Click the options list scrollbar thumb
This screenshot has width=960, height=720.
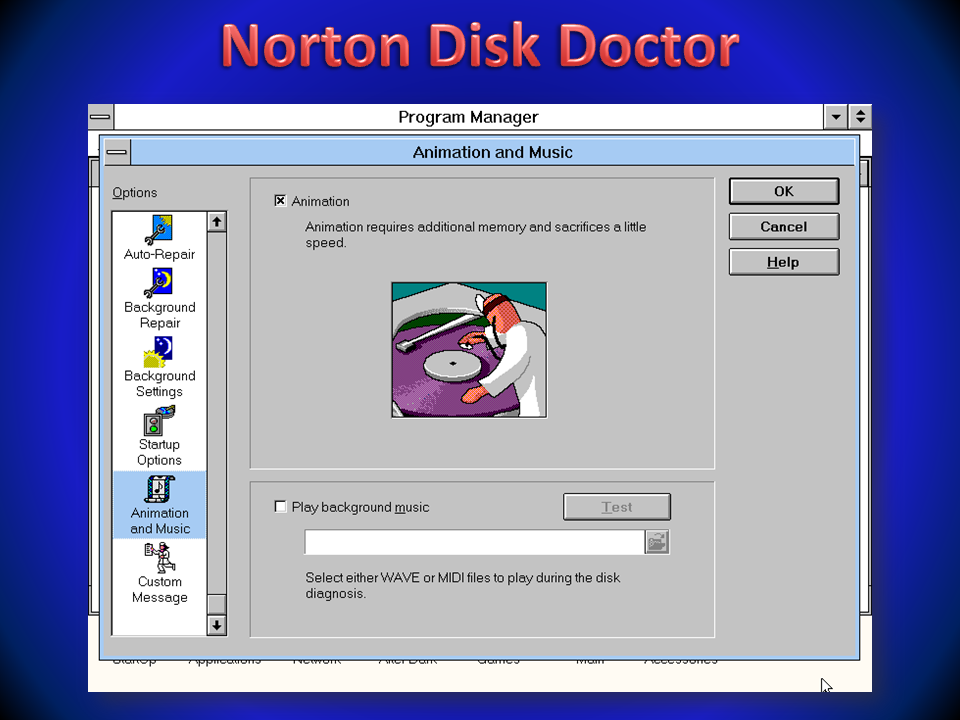(x=217, y=604)
